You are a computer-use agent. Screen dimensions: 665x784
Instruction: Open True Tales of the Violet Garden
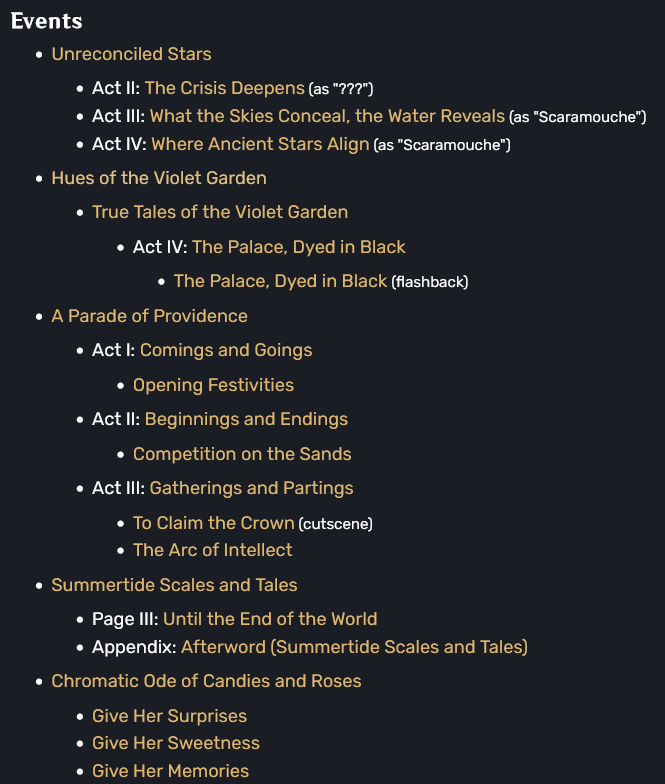[x=220, y=212]
